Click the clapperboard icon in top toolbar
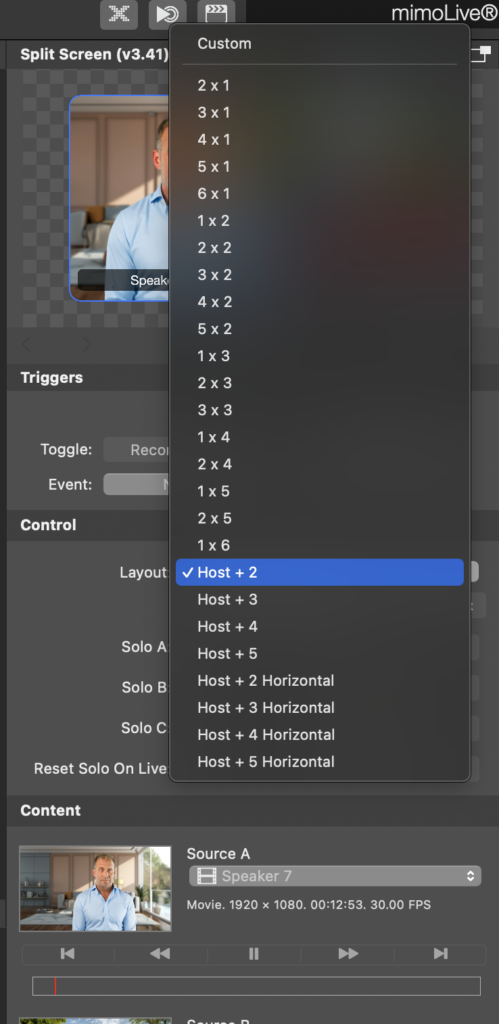Image resolution: width=499 pixels, height=1024 pixels. [216, 14]
